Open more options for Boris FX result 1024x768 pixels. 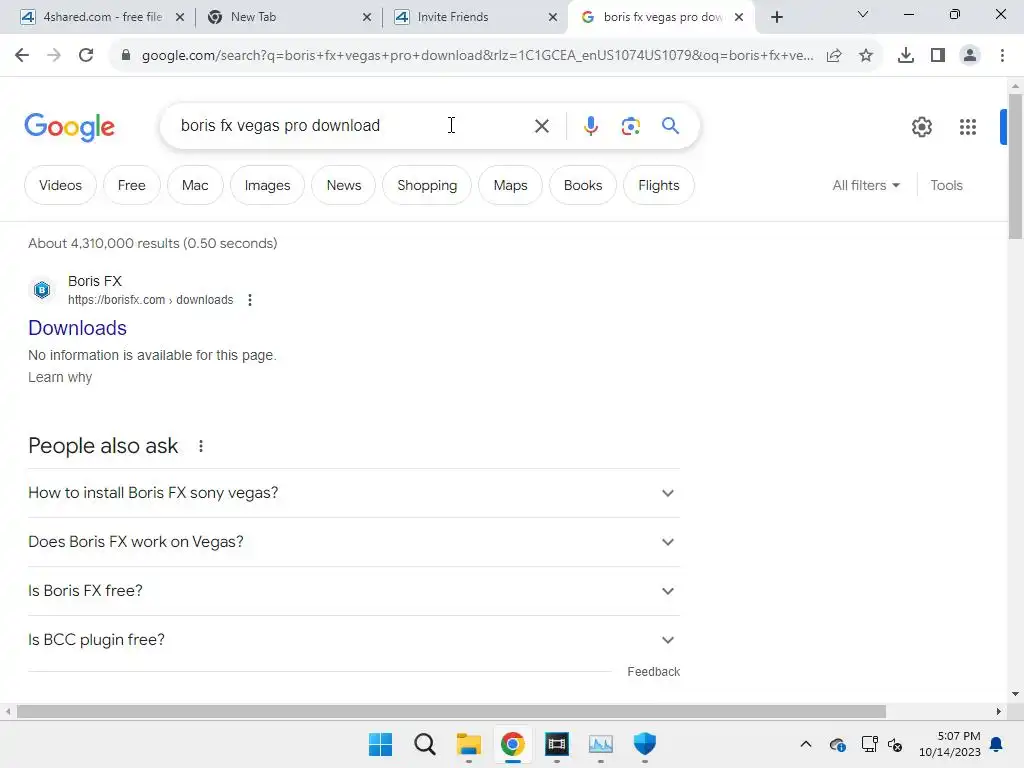(x=249, y=300)
